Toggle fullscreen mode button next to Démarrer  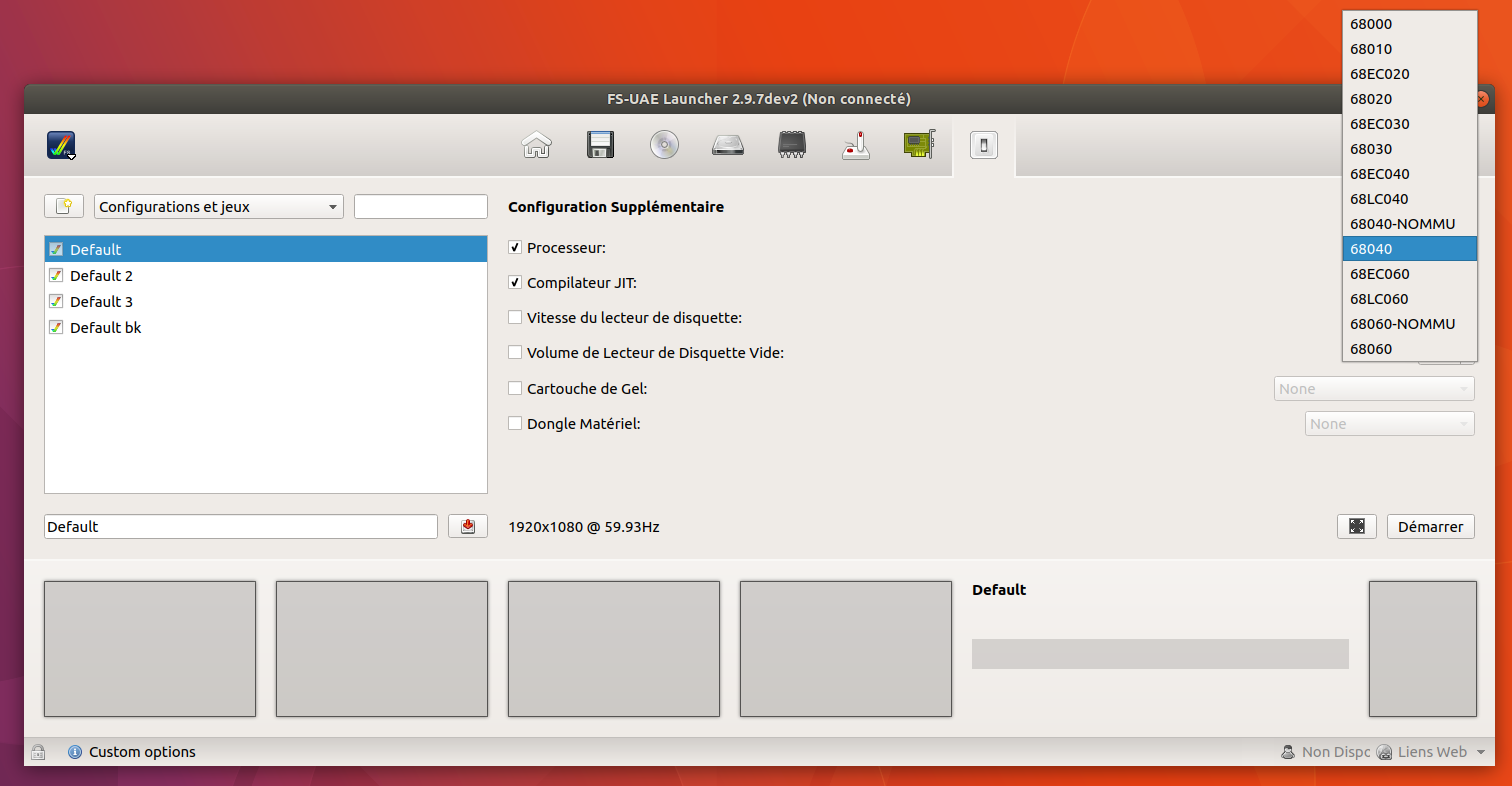click(1357, 526)
